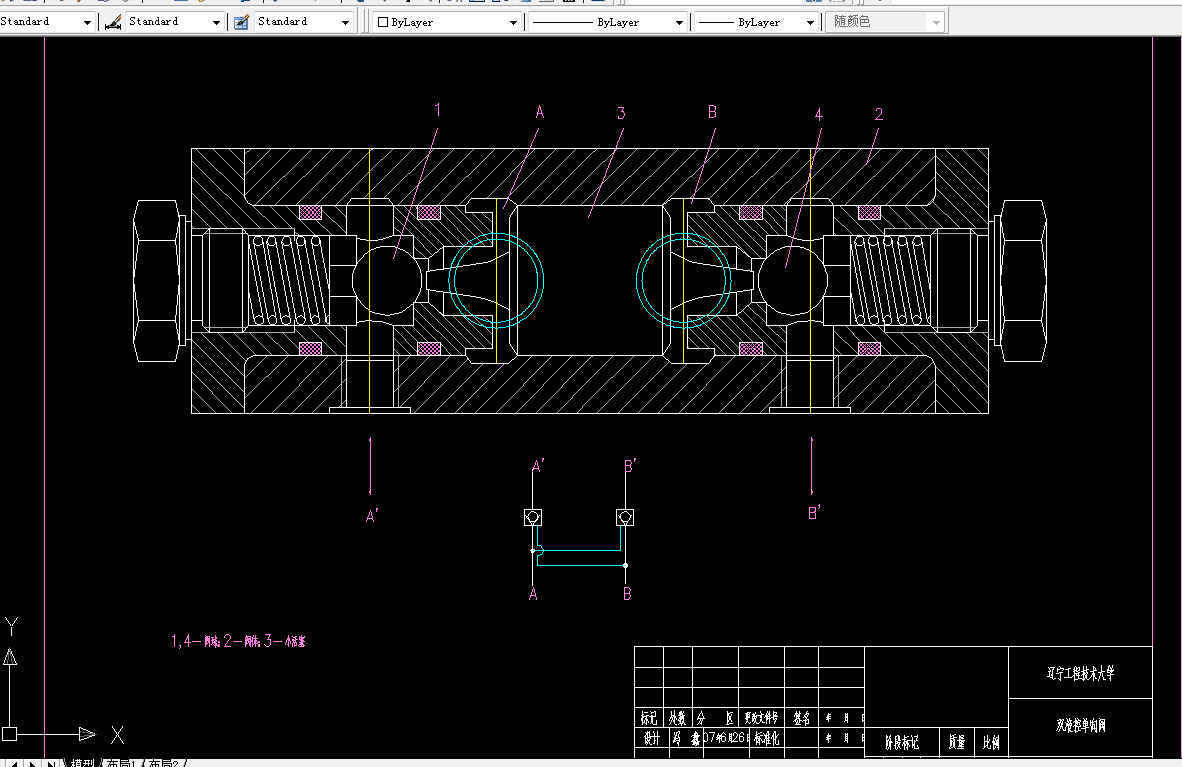The width and height of the screenshot is (1182, 767).
Task: Open the lineweight control ByLayer dropdown
Action: (x=810, y=23)
